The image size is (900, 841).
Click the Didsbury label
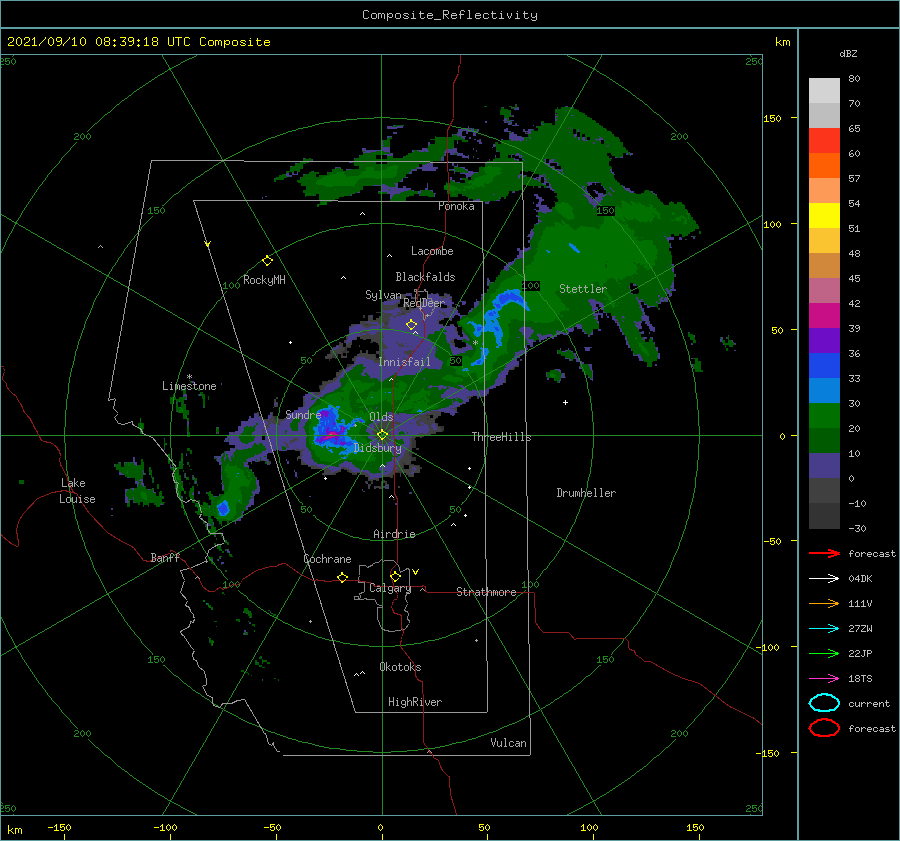point(377,448)
